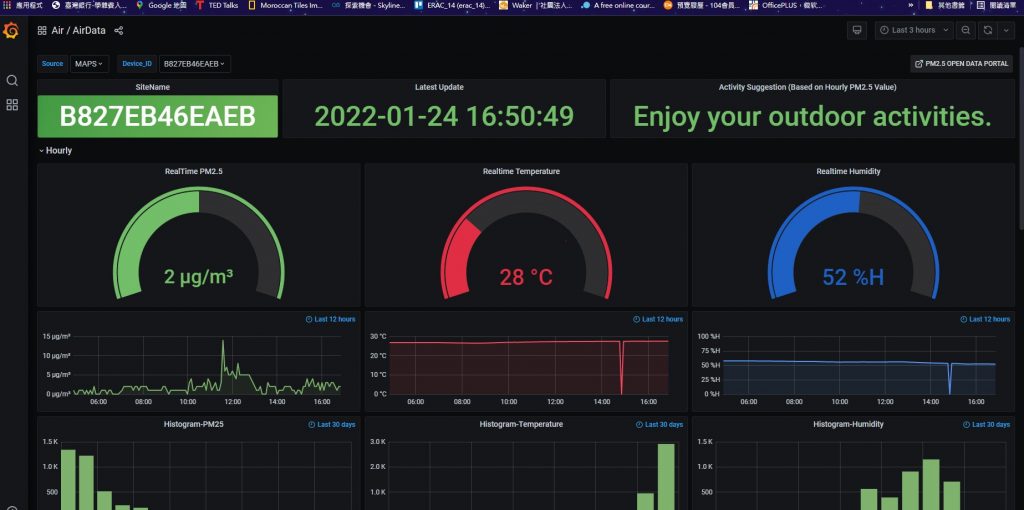Click the RealTime PM2.5 panel title
The image size is (1024, 510).
click(193, 172)
